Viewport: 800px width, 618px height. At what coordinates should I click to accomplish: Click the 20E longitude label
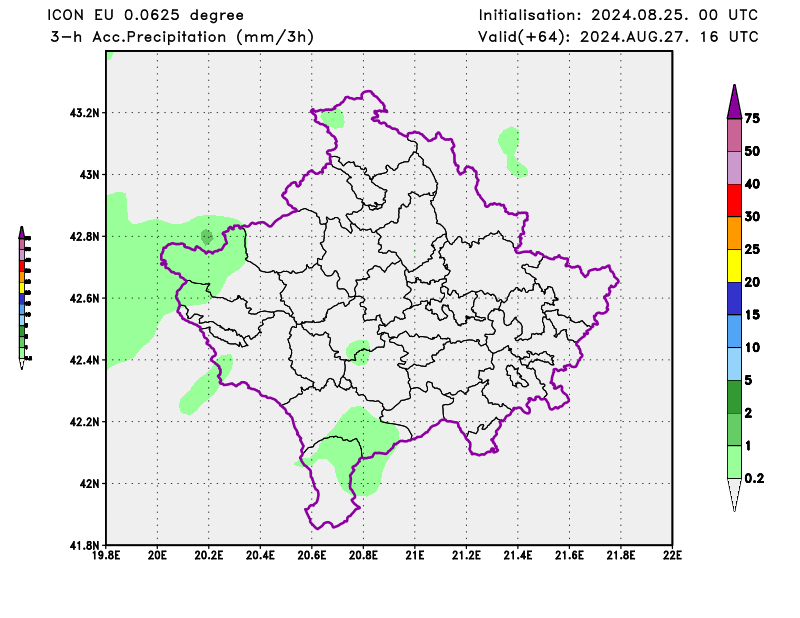click(157, 555)
